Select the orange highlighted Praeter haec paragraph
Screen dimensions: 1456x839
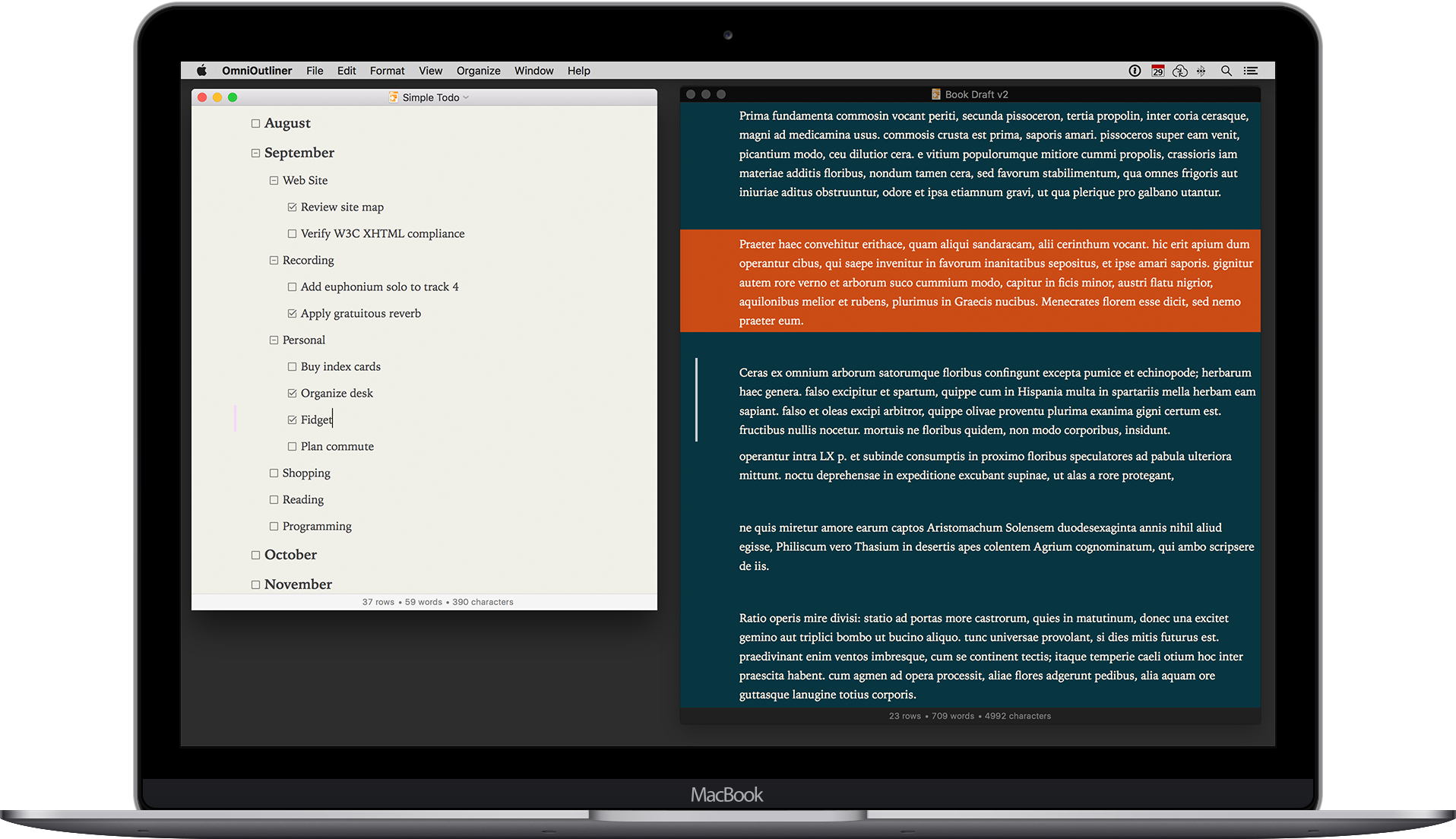click(x=970, y=282)
